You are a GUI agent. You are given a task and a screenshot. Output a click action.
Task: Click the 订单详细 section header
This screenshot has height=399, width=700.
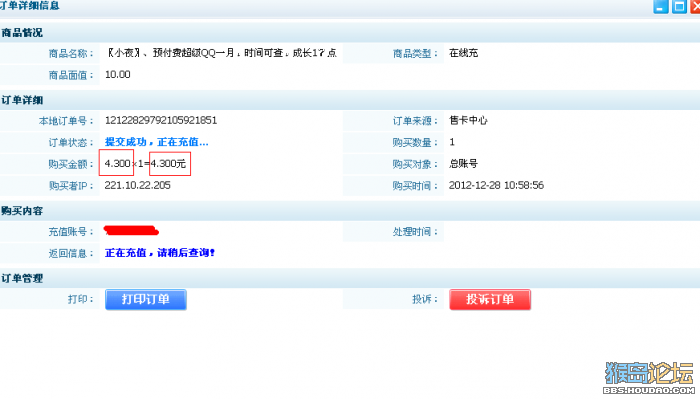point(22,100)
